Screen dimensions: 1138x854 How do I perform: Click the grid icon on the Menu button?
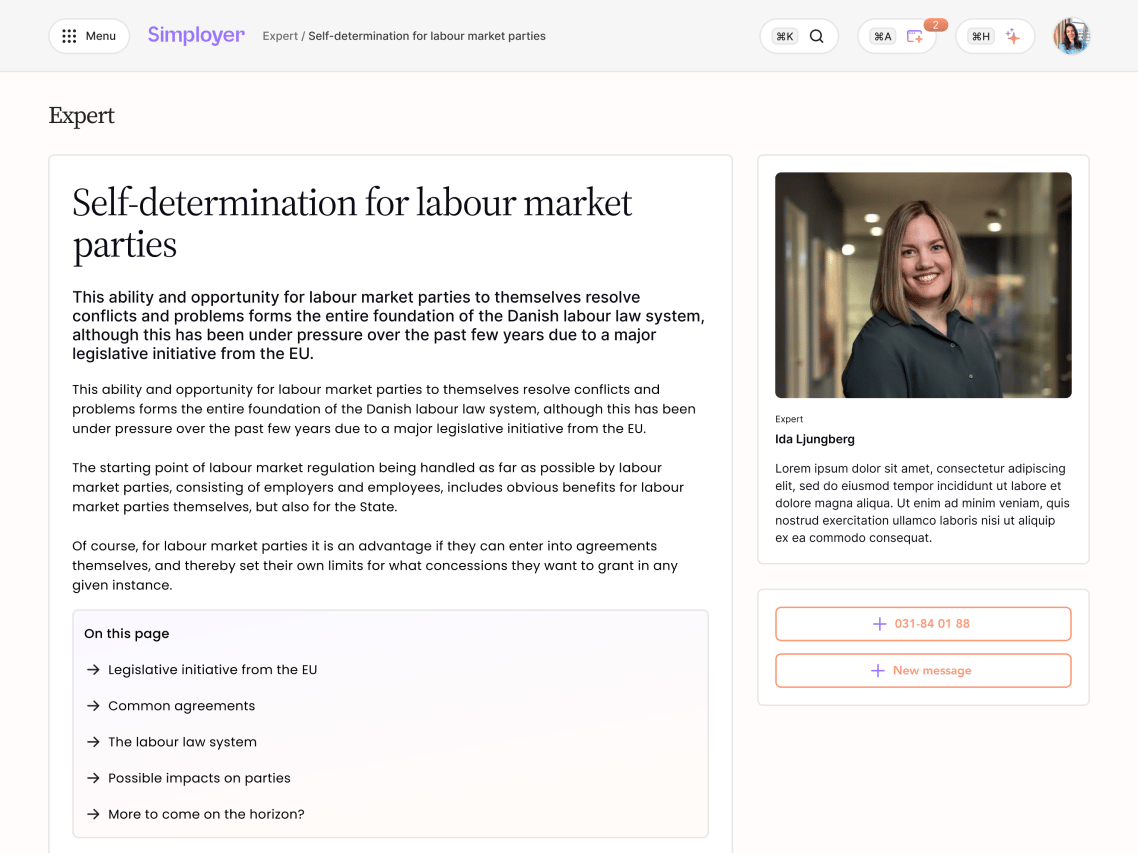(x=68, y=35)
